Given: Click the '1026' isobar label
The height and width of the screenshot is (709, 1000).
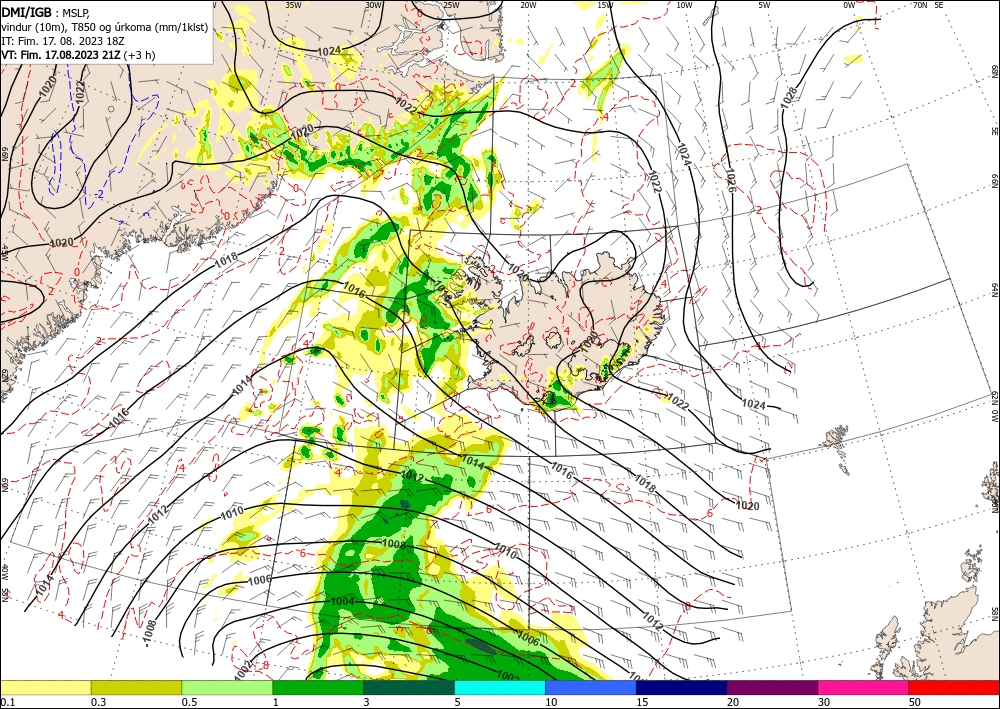Looking at the screenshot, I should click(x=731, y=180).
